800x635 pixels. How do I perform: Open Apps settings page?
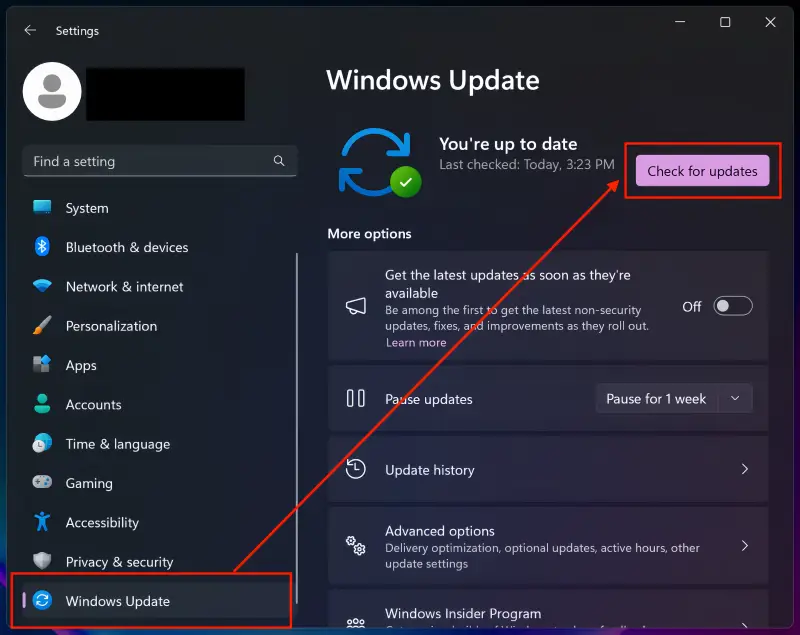click(159, 365)
